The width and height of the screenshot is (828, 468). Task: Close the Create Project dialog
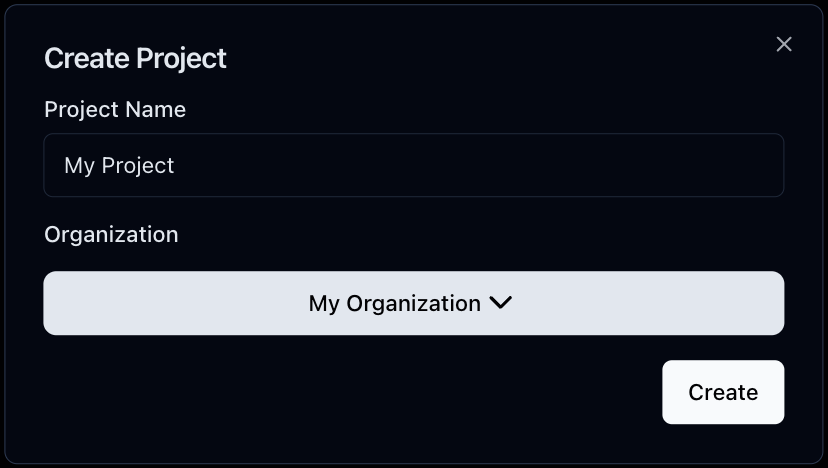tap(784, 44)
